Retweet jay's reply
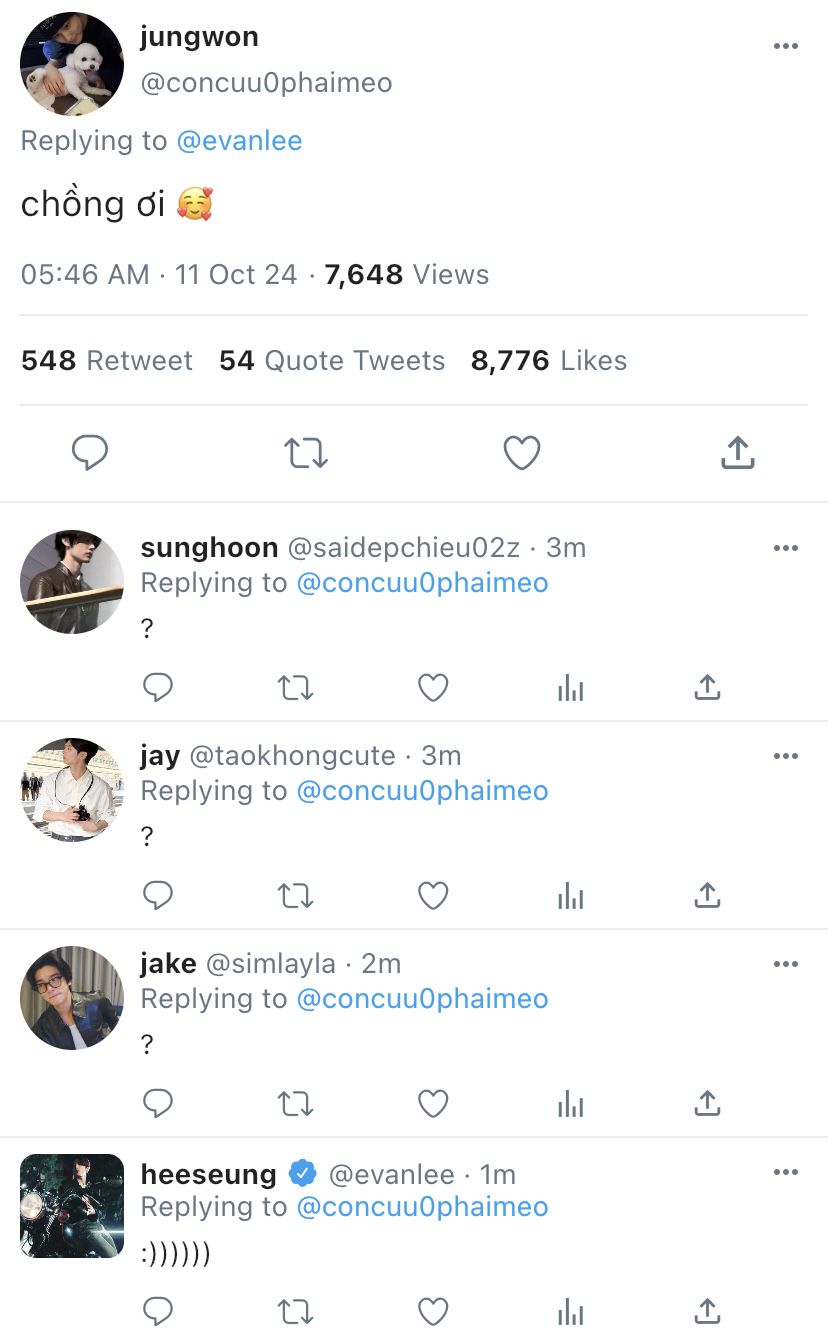 pyautogui.click(x=295, y=896)
